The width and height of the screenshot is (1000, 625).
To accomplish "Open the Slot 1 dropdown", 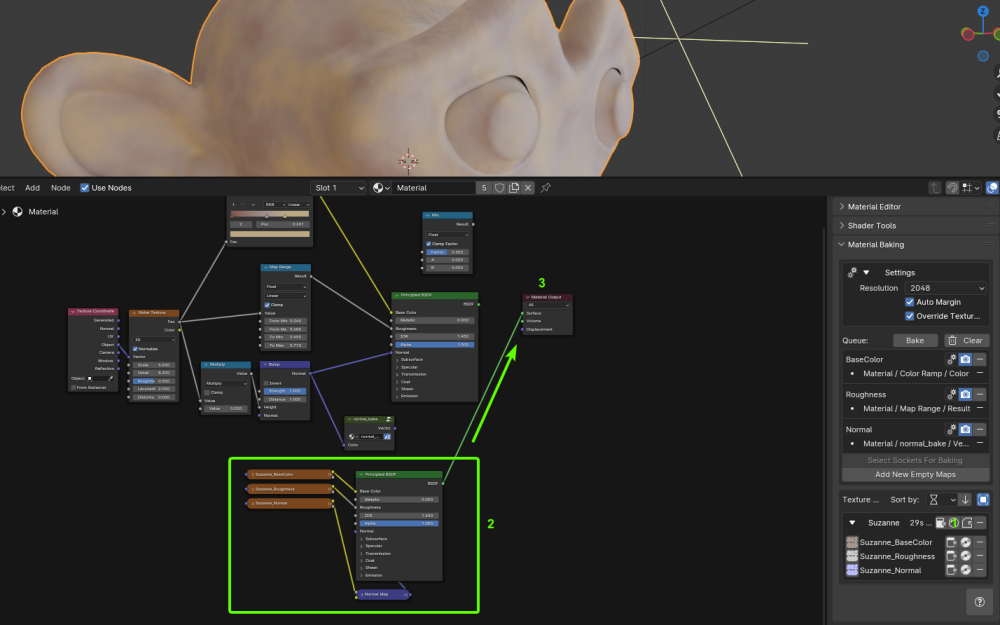I will pos(339,188).
